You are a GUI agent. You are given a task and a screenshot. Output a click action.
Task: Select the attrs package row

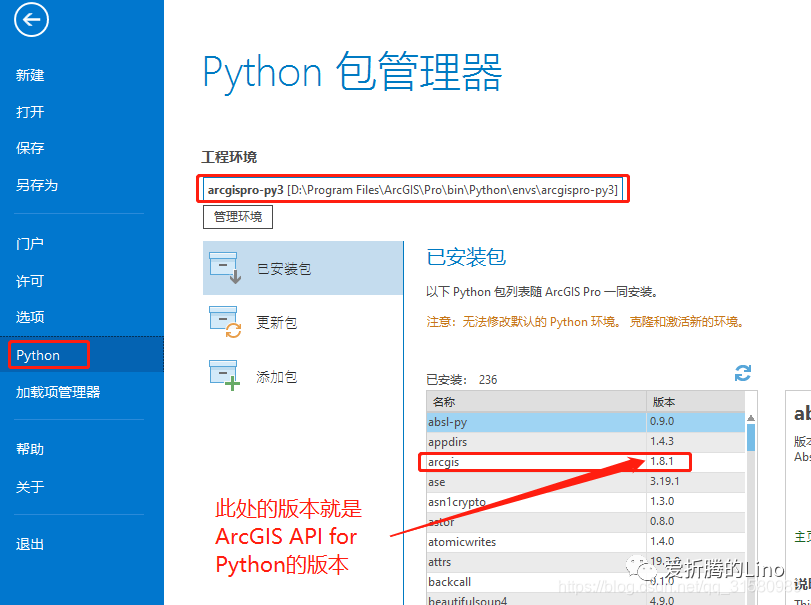coord(585,562)
